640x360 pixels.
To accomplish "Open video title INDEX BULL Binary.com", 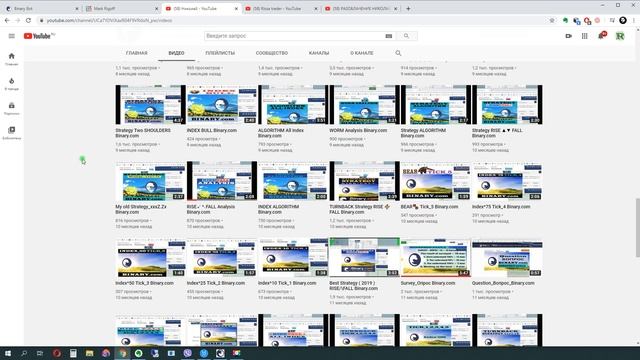I will click(211, 130).
